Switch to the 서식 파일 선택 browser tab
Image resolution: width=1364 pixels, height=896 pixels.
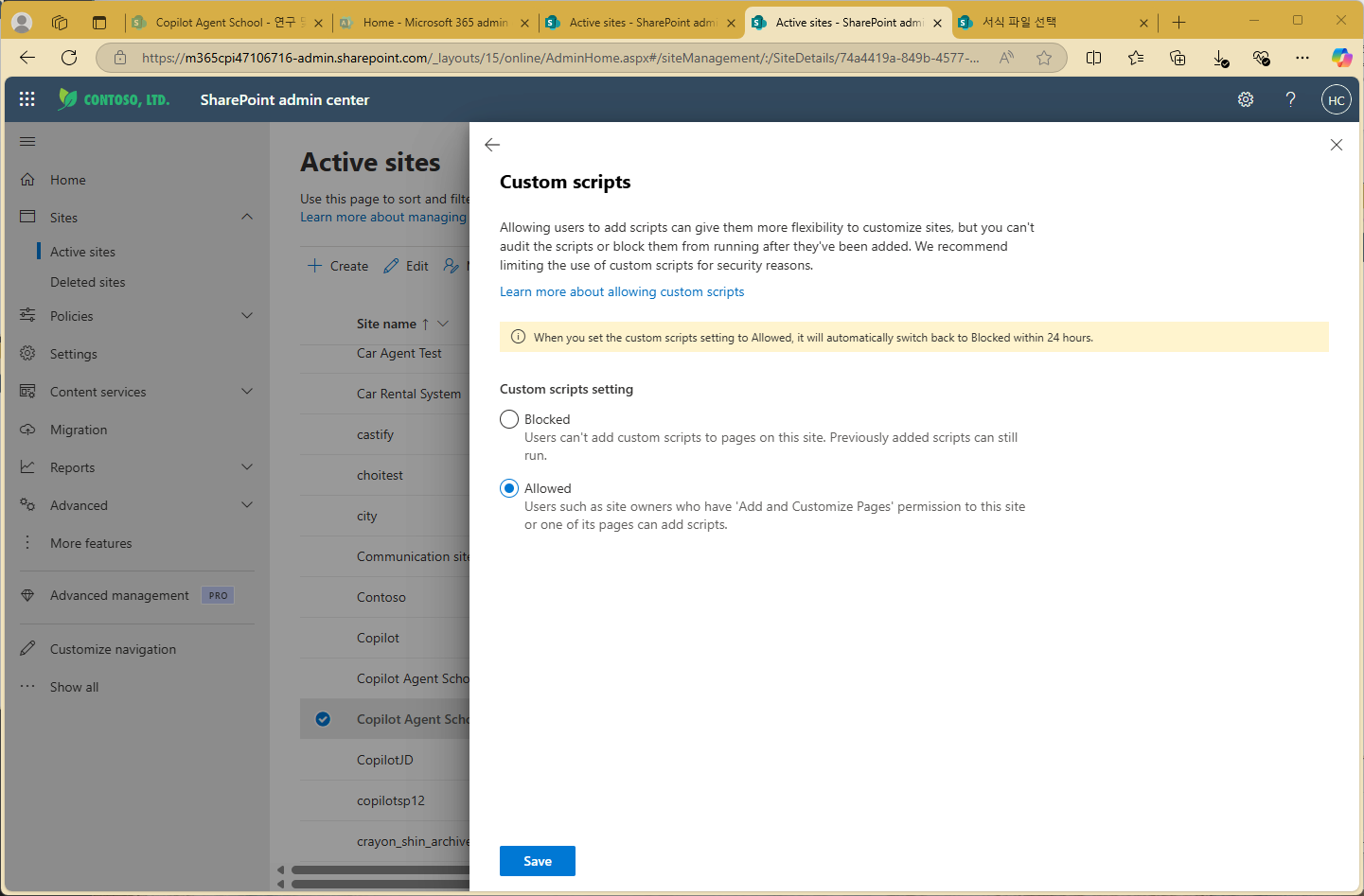[x=1053, y=22]
